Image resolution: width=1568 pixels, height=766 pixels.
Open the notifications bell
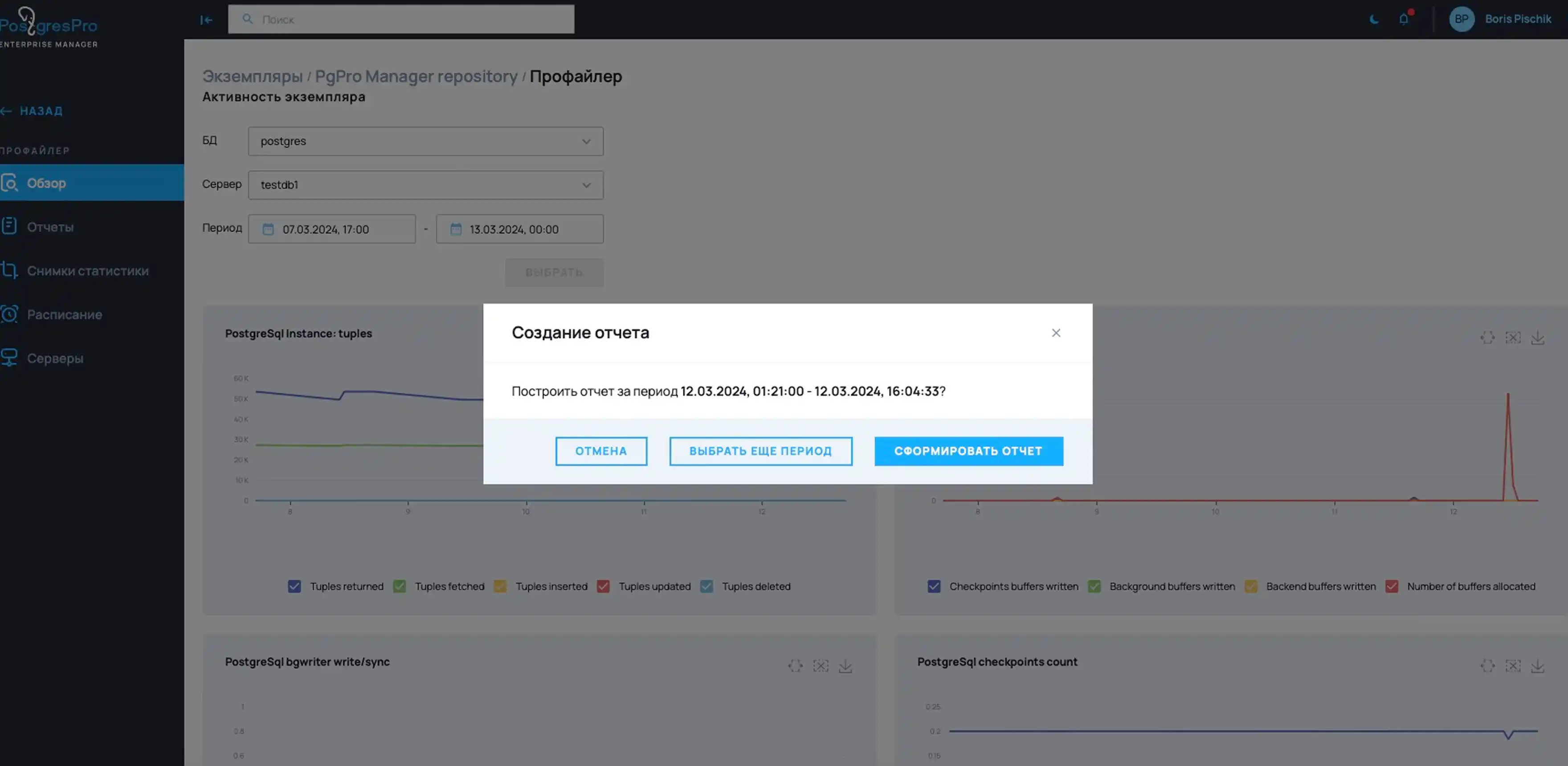1404,19
